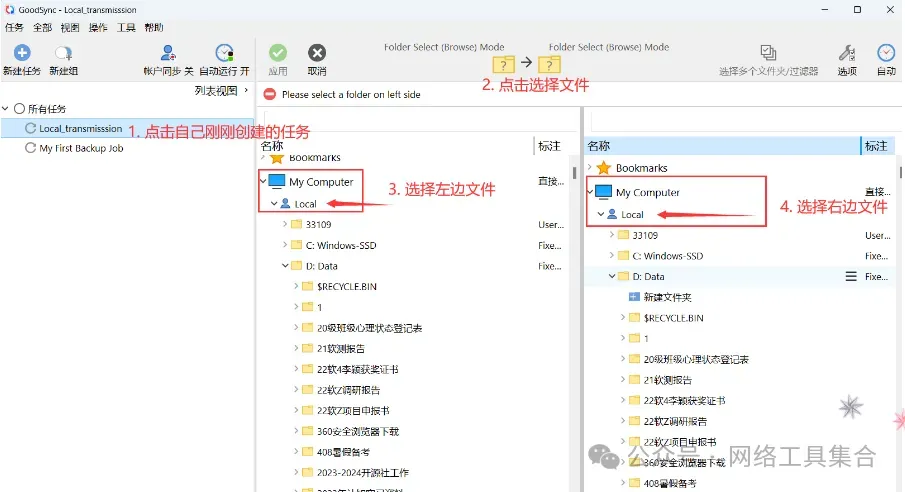
Task: Click Local user icon in right pane
Action: (x=612, y=214)
